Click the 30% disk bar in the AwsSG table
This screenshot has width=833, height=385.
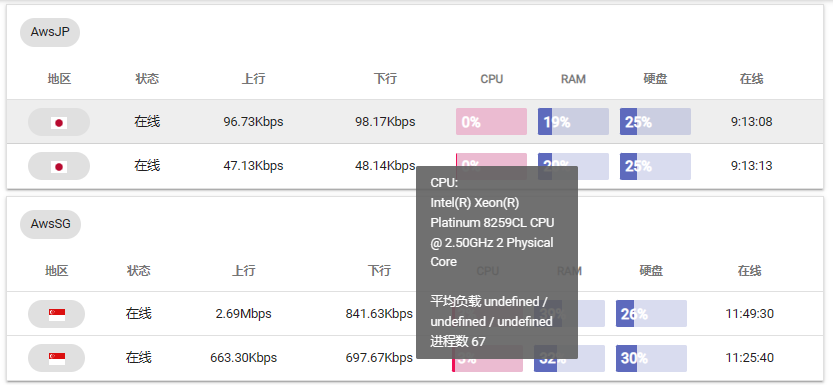pyautogui.click(x=651, y=358)
